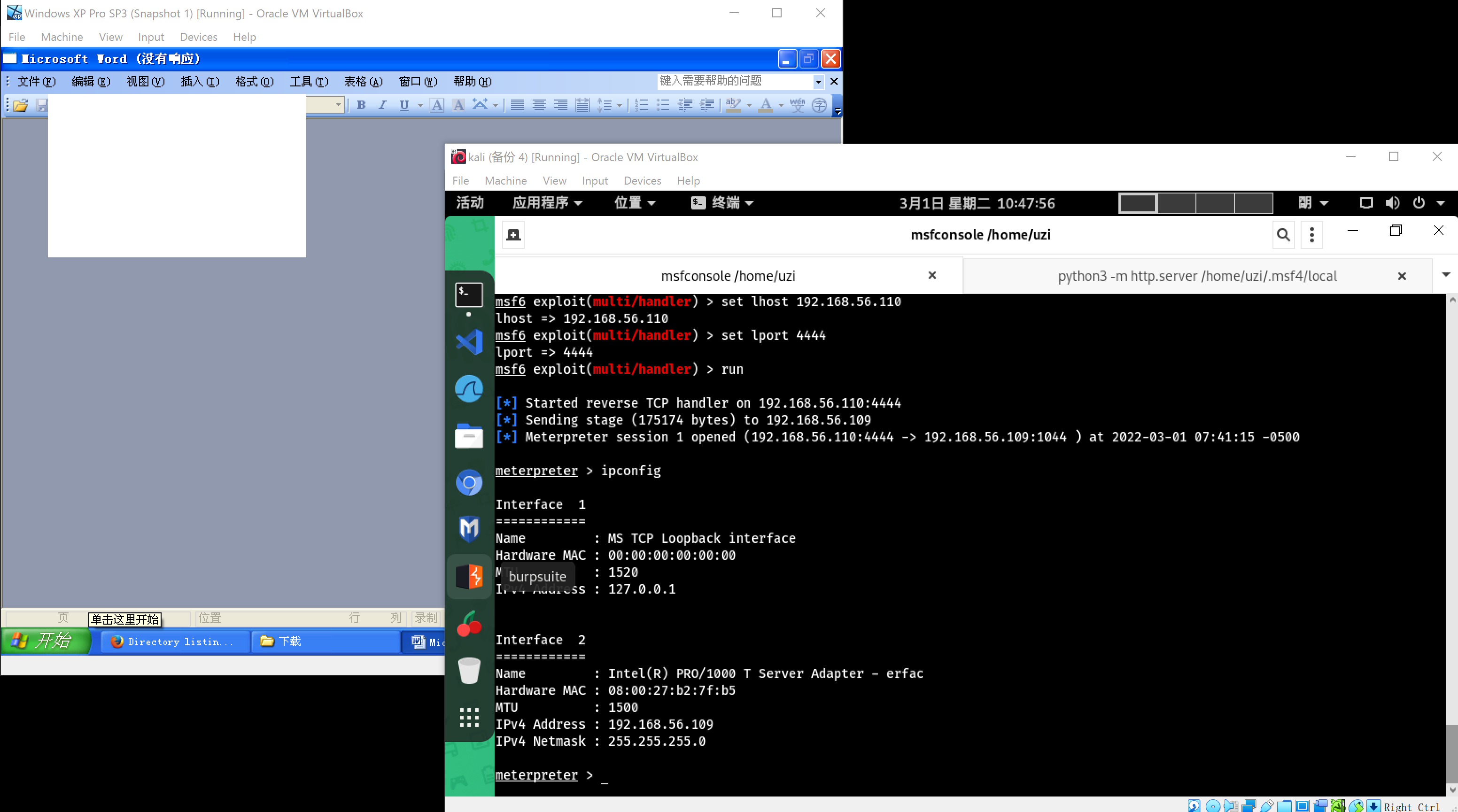
Task: Open the highlight color dropdown arrow
Action: [x=749, y=105]
